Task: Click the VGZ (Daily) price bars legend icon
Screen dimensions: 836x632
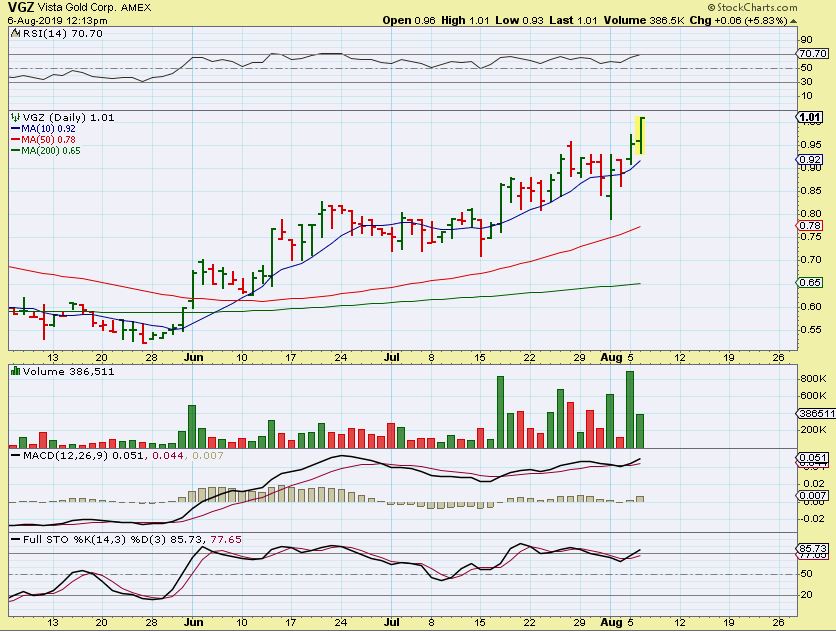Action: [x=15, y=117]
